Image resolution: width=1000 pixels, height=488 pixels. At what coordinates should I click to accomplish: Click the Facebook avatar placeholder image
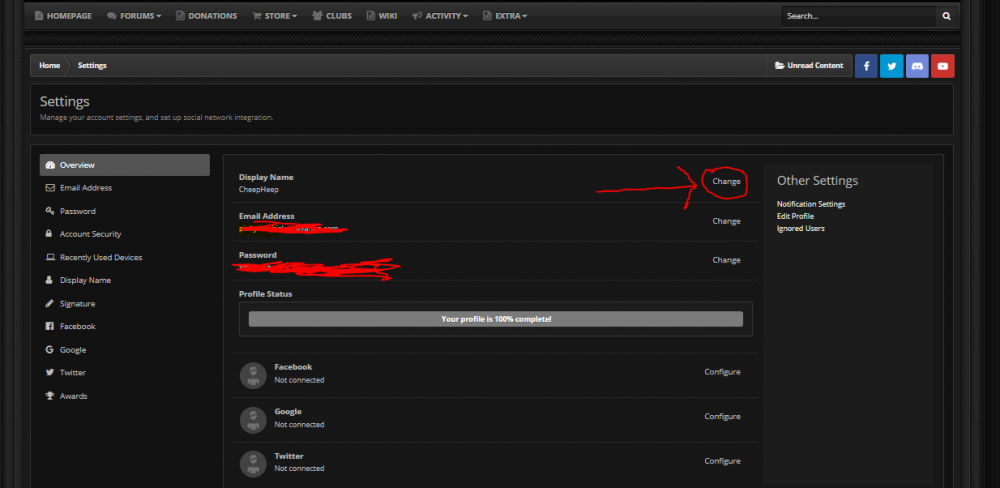(x=253, y=375)
